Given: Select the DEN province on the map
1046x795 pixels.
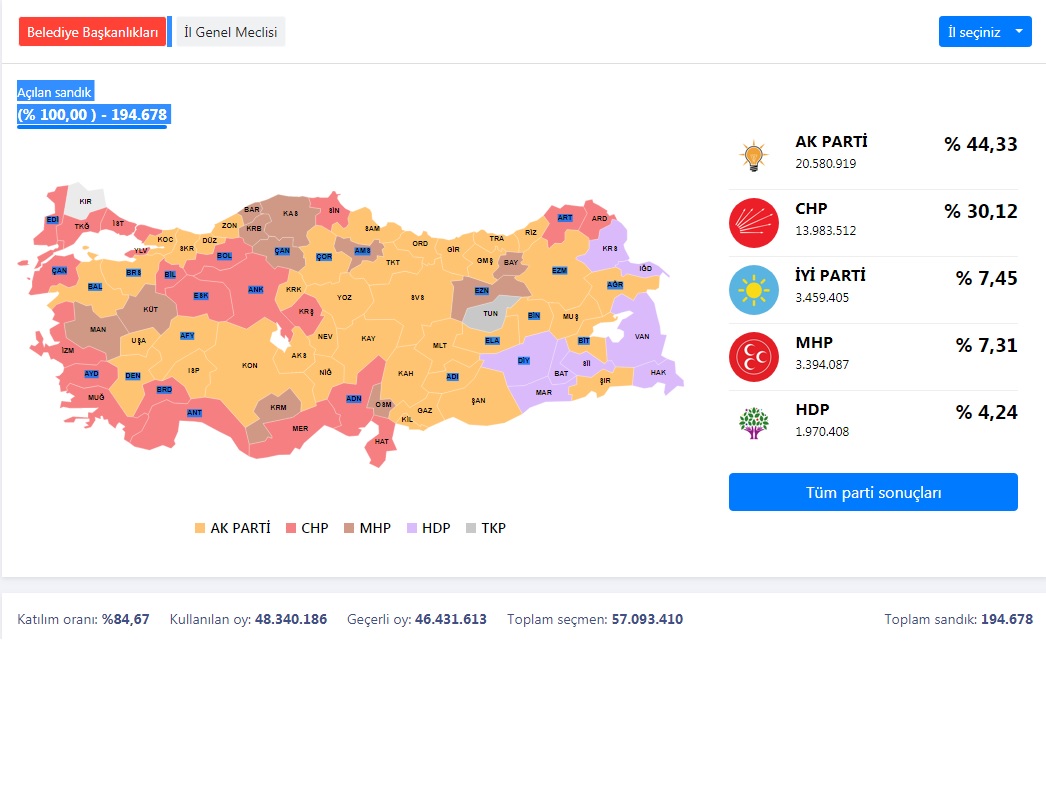Looking at the screenshot, I should point(133,375).
